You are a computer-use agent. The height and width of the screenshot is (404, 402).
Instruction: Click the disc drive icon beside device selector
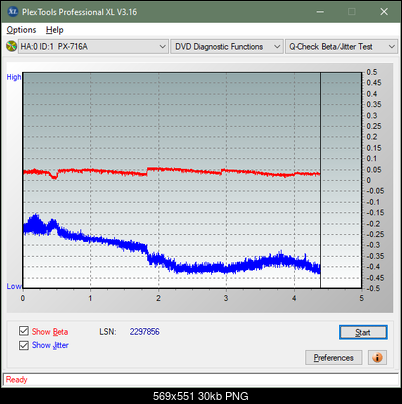point(11,46)
